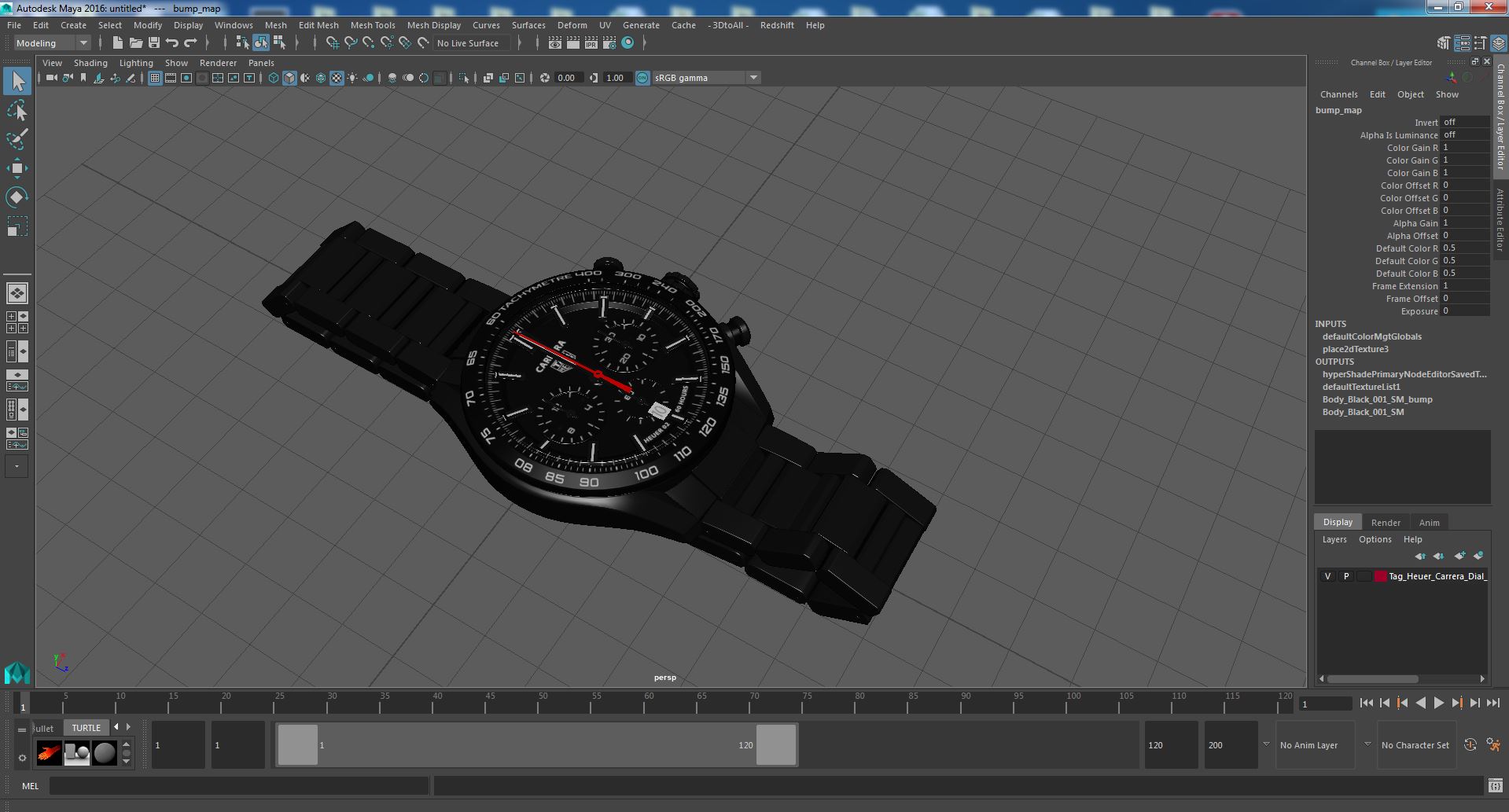Play the animation forwards

point(1438,704)
